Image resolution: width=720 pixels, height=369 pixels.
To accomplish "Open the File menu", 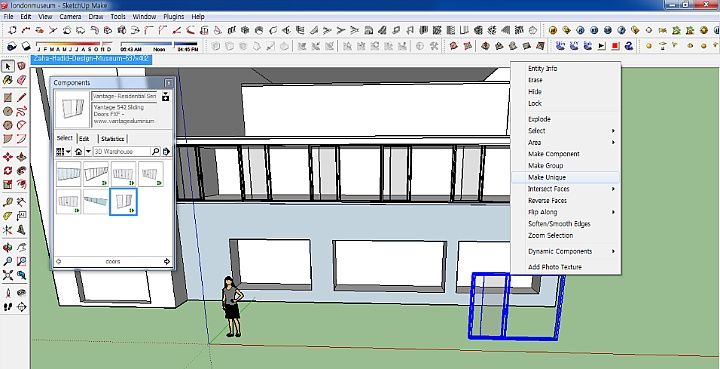I will 8,17.
